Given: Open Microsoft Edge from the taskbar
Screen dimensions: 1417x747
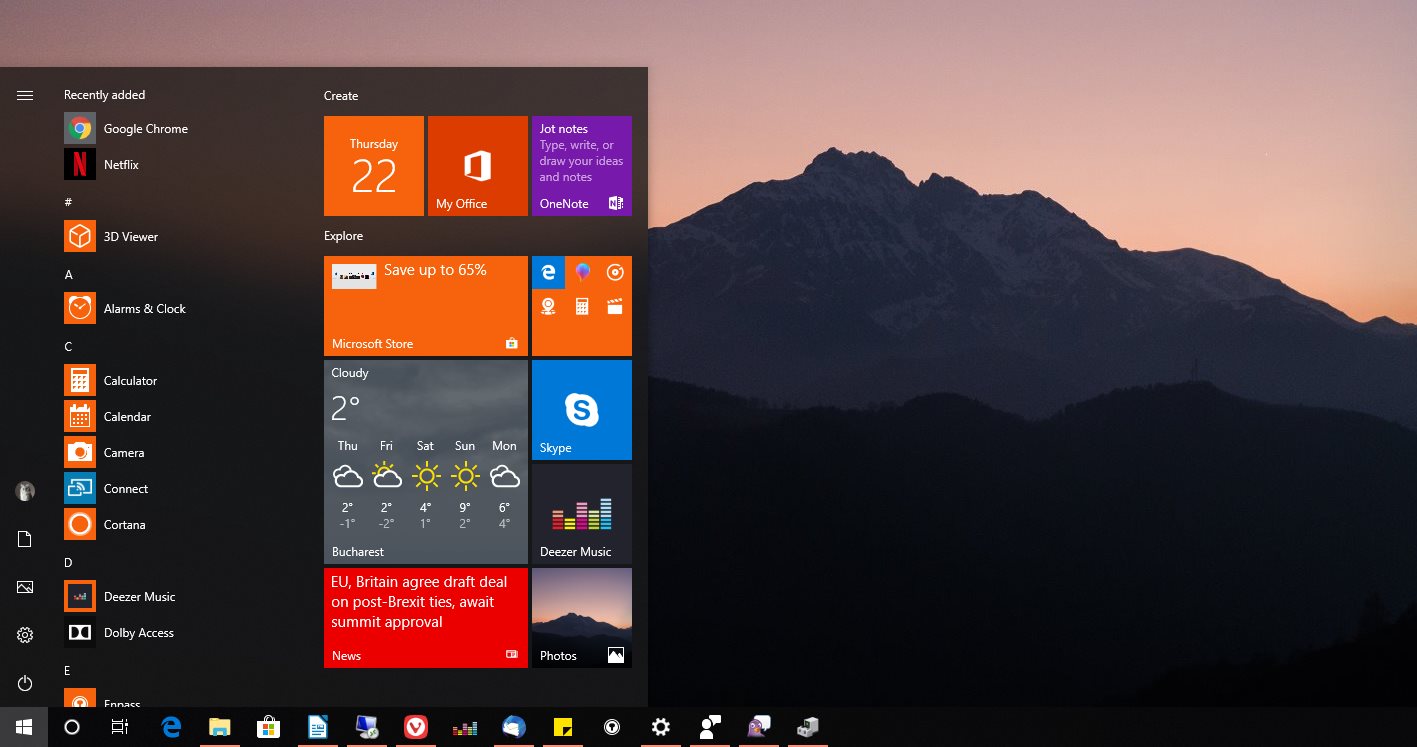Looking at the screenshot, I should (x=171, y=727).
